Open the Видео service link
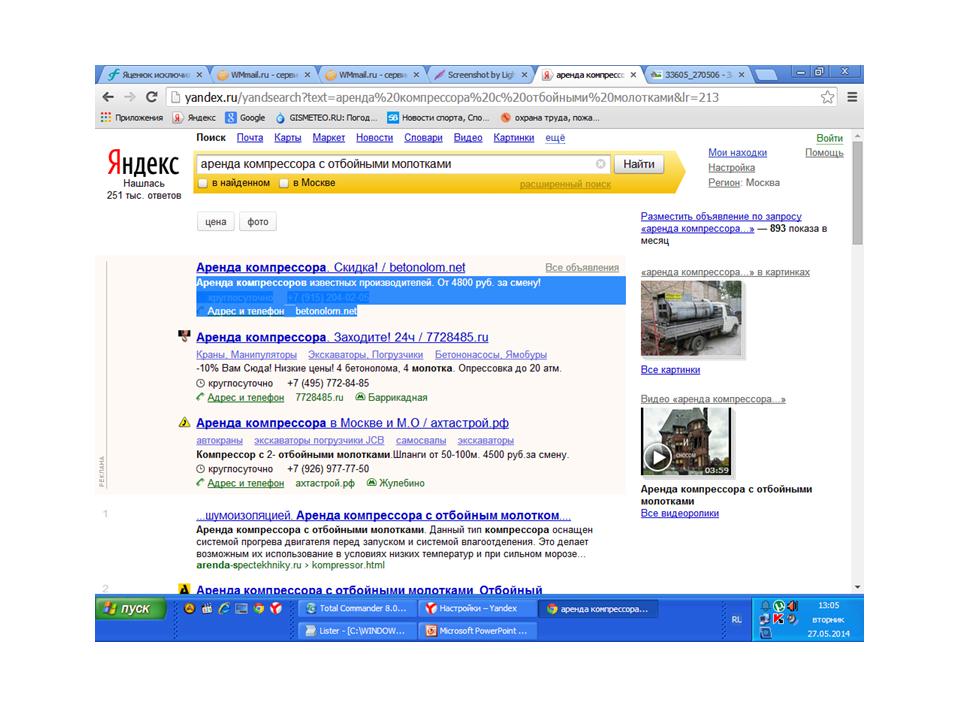The height and width of the screenshot is (720, 960). click(x=468, y=138)
